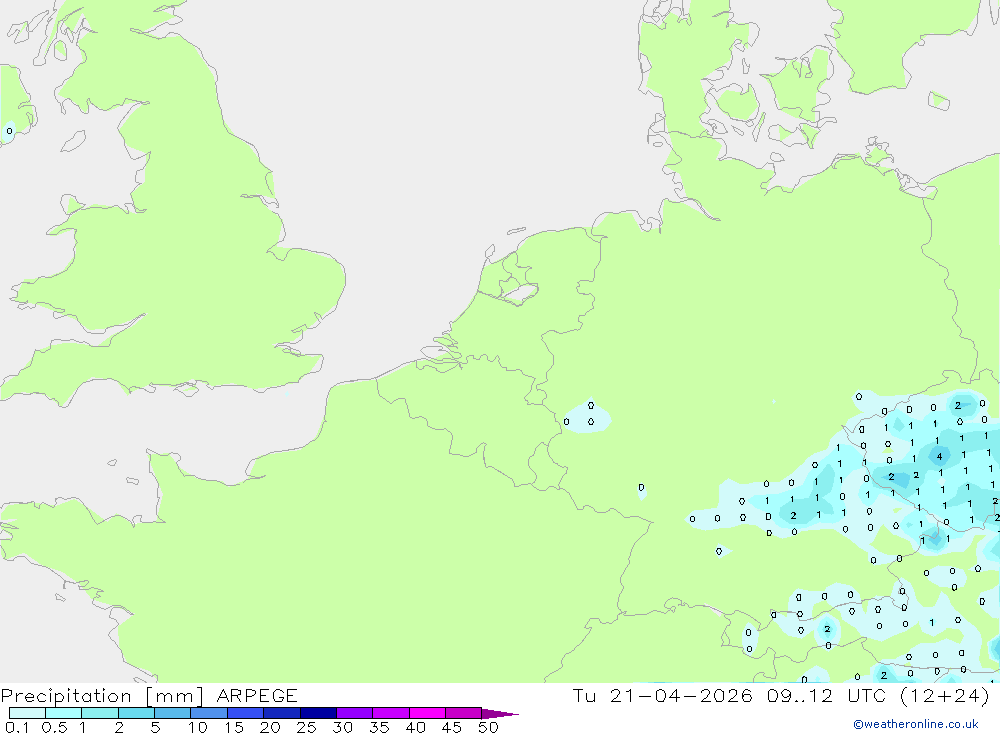Click the 20–25 mm dark blue swatch

pyautogui.click(x=282, y=713)
